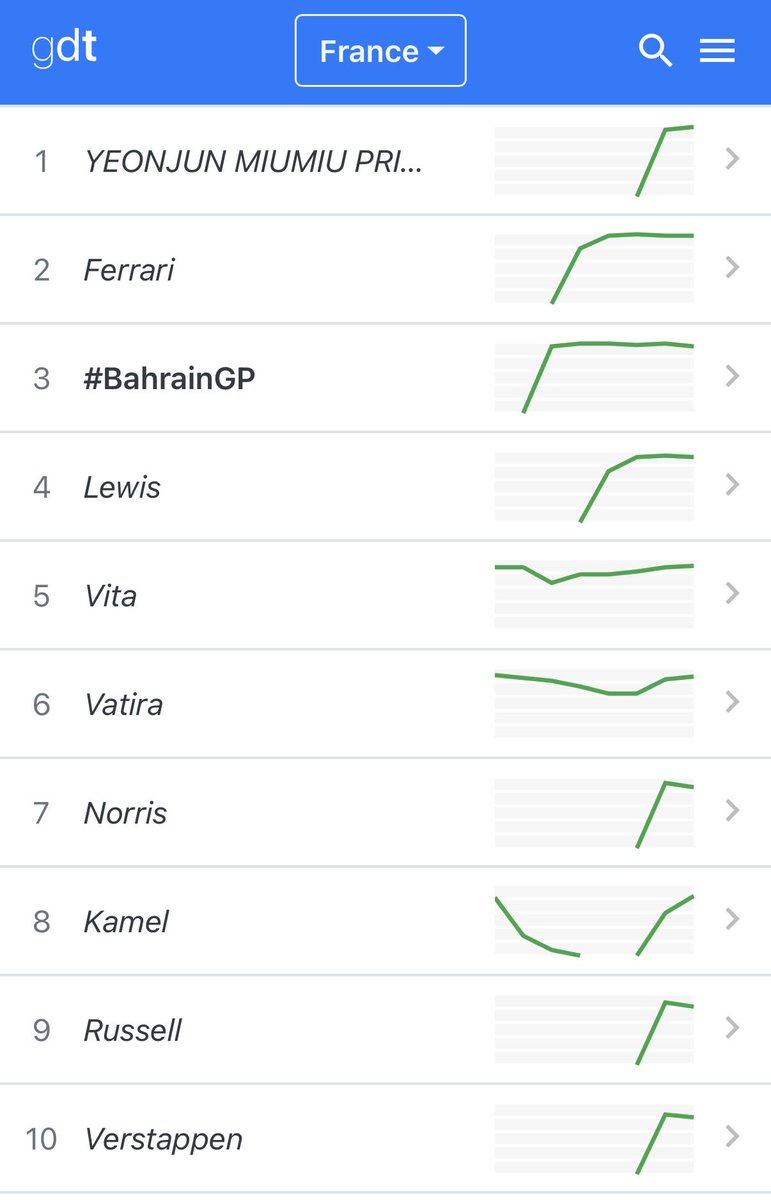771x1200 pixels.
Task: Open chevron arrow for Lewis trend
Action: [x=732, y=485]
